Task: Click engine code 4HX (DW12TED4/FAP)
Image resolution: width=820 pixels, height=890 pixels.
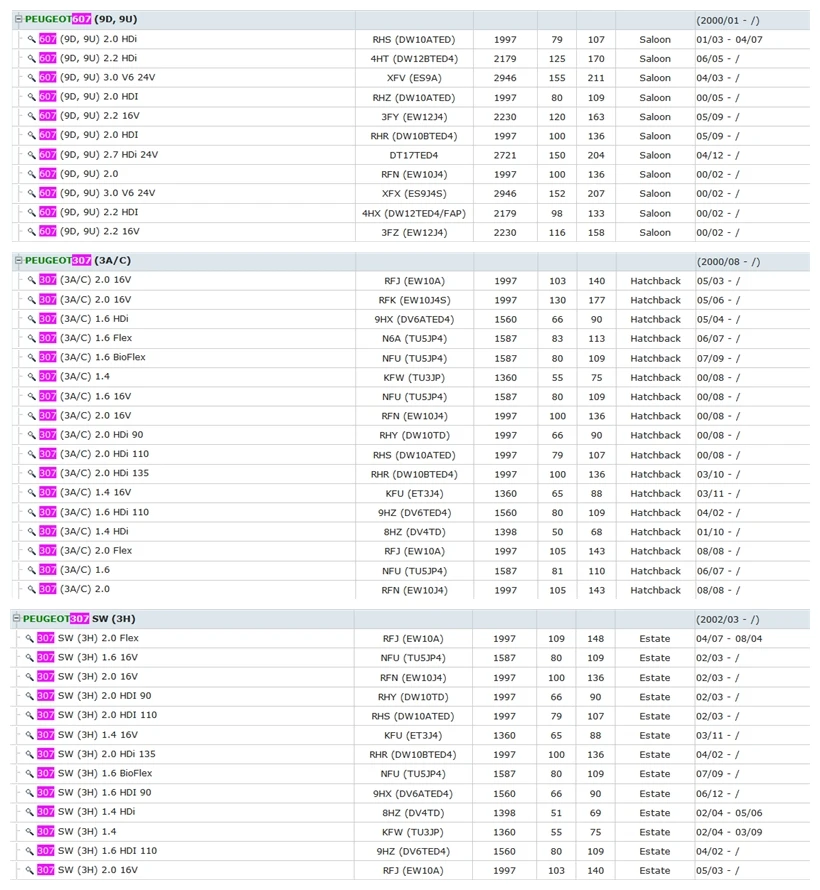Action: click(x=414, y=213)
